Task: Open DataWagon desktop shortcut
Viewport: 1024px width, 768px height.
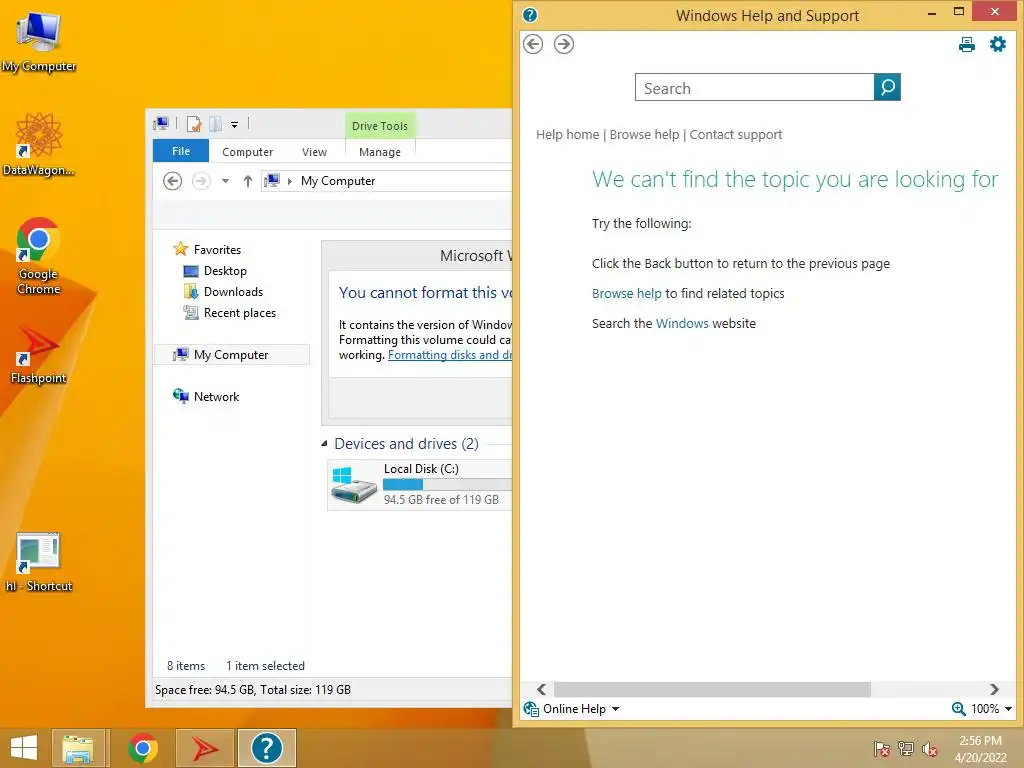Action: coord(39,144)
